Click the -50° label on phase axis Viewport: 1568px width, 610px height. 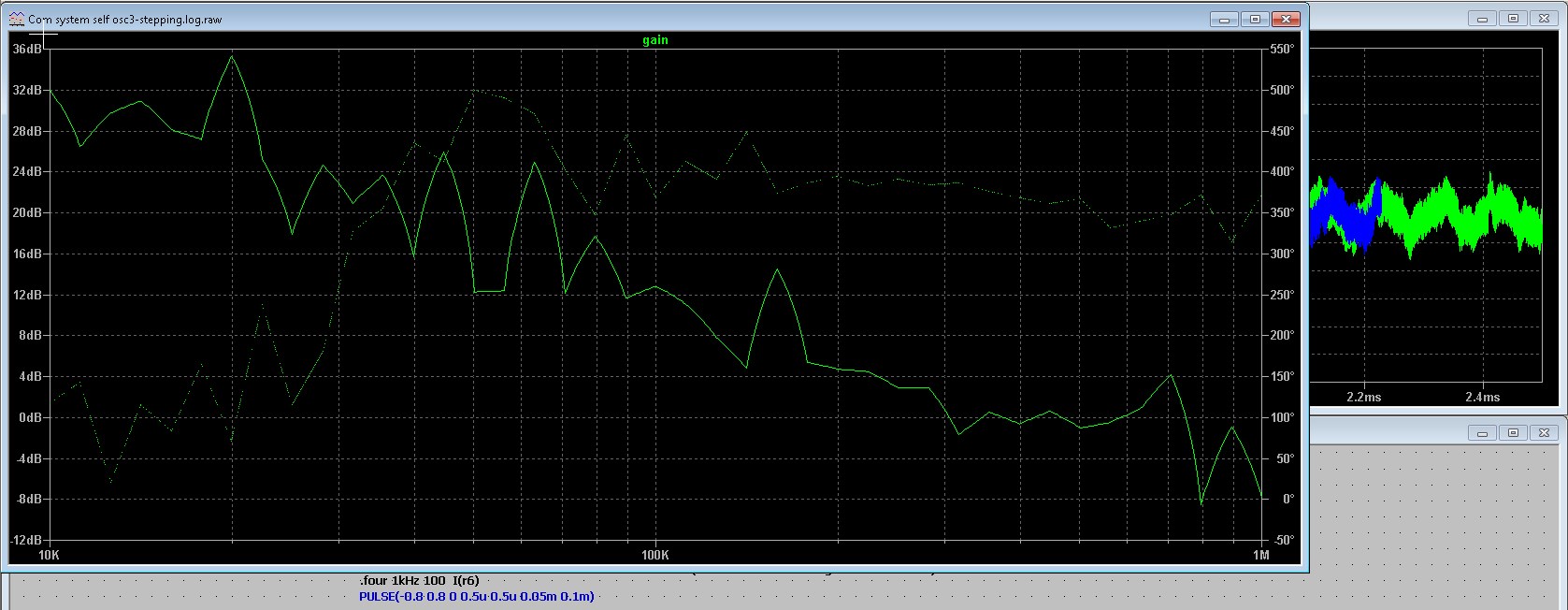(x=1283, y=540)
